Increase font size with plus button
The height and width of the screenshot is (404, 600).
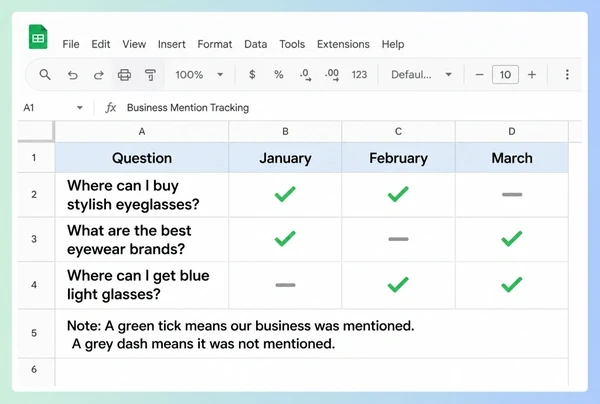[x=532, y=75]
